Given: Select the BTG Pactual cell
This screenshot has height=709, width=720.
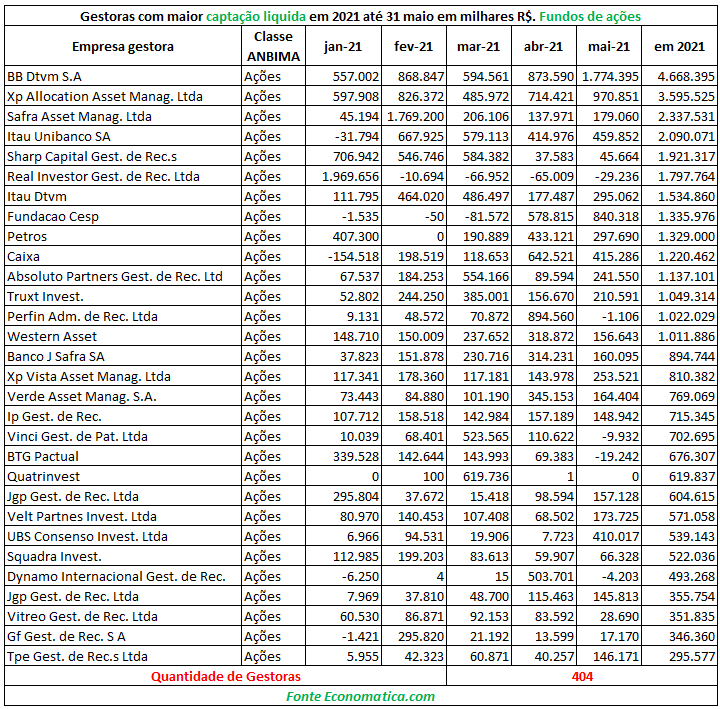Looking at the screenshot, I should (x=123, y=456).
